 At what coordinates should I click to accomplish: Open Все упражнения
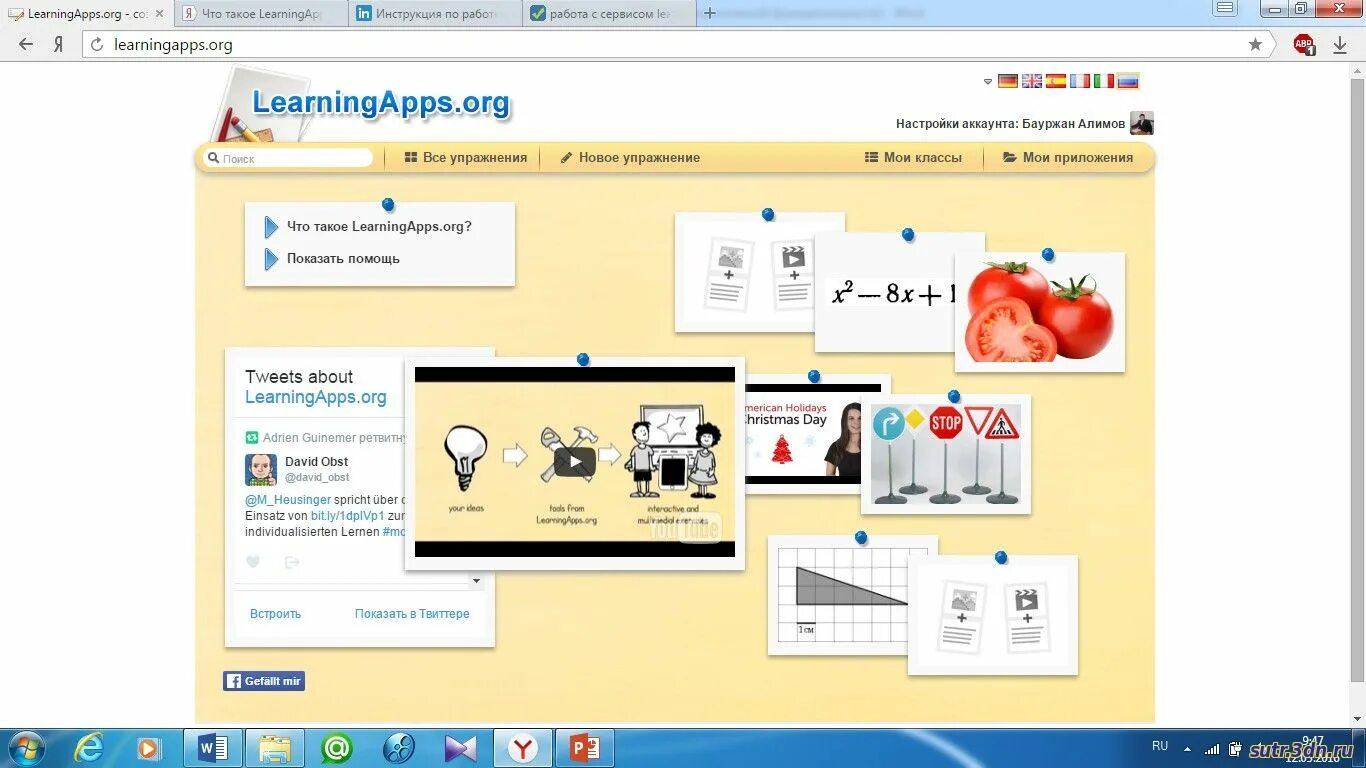point(466,158)
